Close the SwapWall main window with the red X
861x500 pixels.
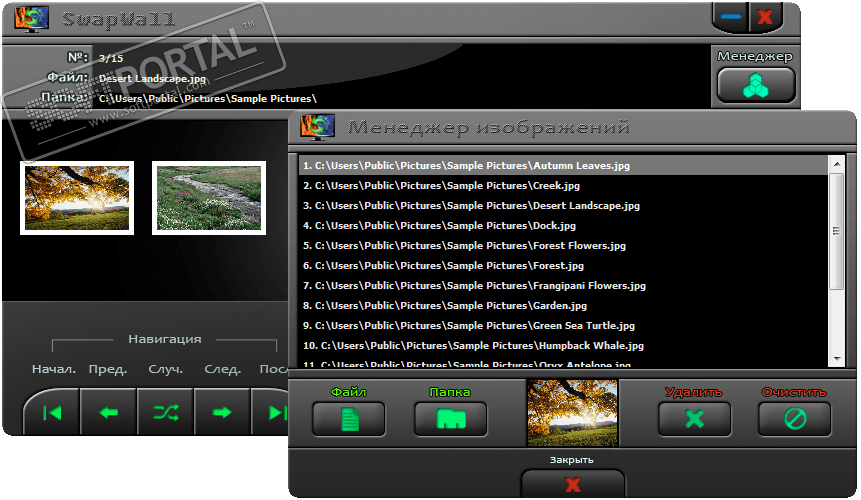765,17
